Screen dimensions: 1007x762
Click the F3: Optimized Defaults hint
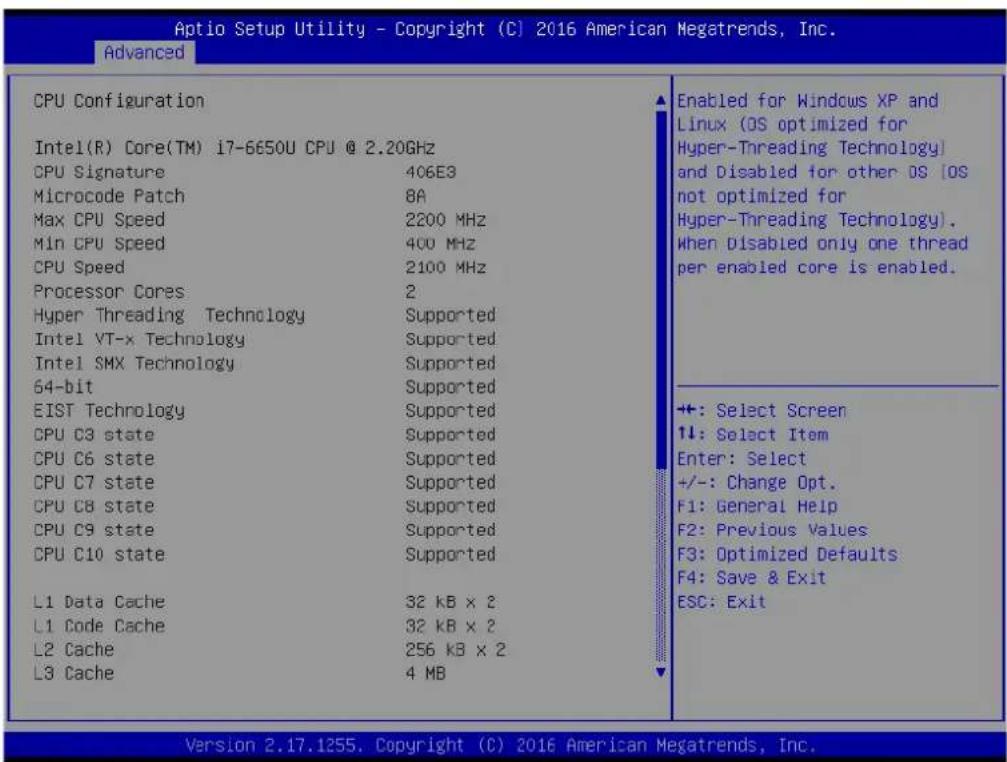[787, 554]
